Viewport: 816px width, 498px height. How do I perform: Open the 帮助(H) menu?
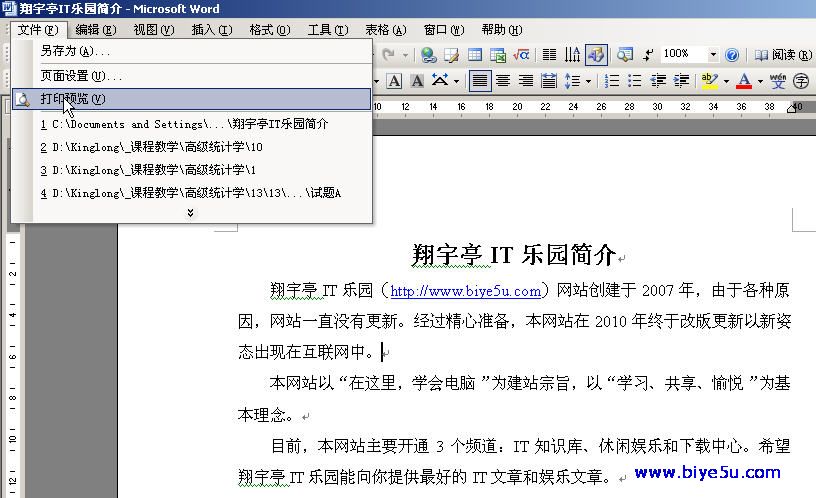point(501,30)
